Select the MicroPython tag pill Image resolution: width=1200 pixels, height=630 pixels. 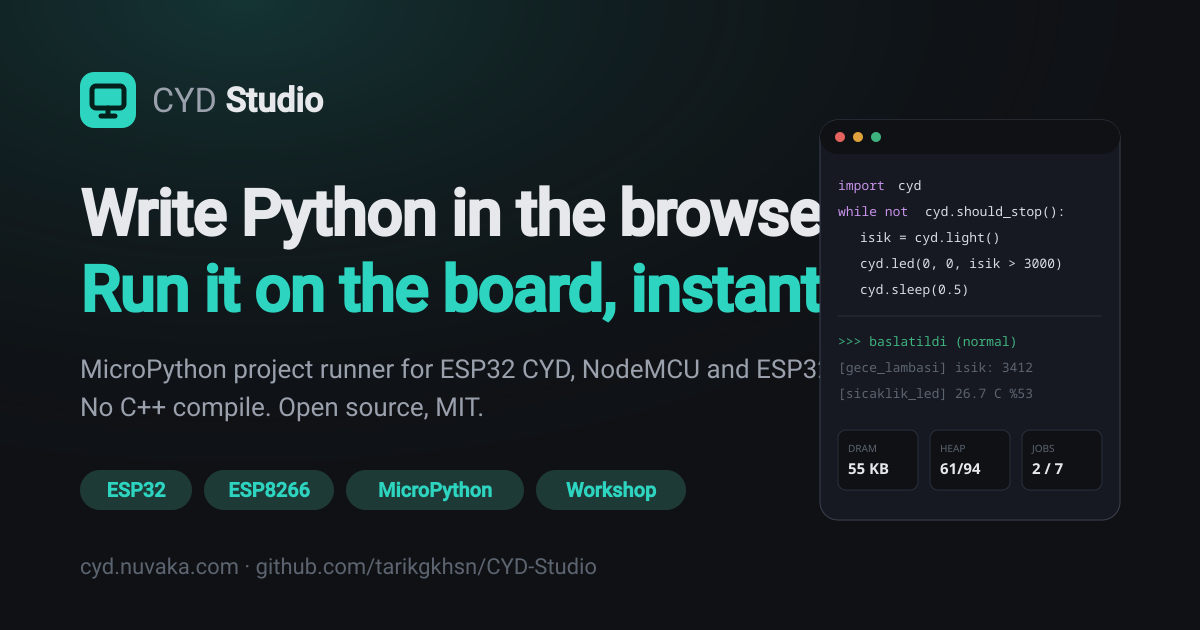pos(435,490)
